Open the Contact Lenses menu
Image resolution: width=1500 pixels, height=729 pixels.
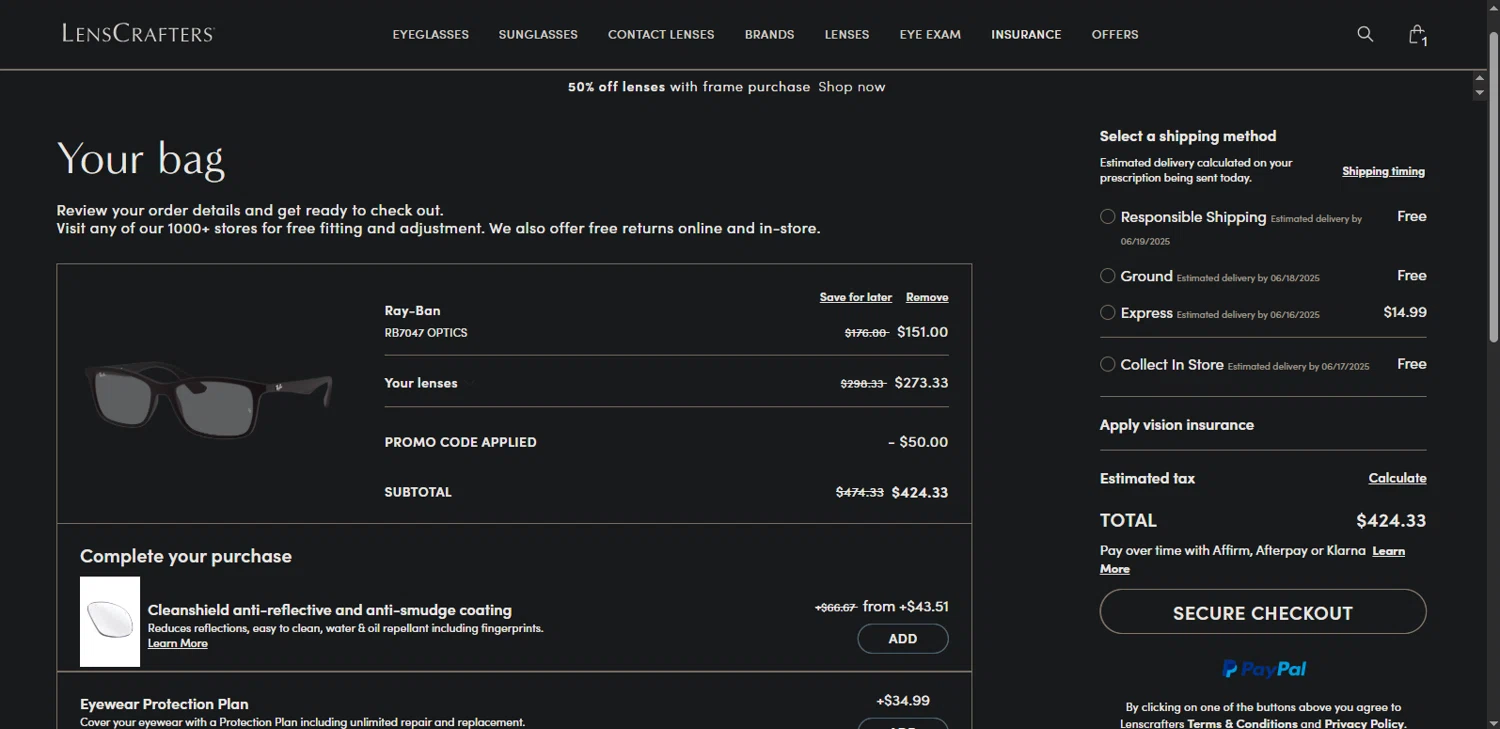pos(661,34)
